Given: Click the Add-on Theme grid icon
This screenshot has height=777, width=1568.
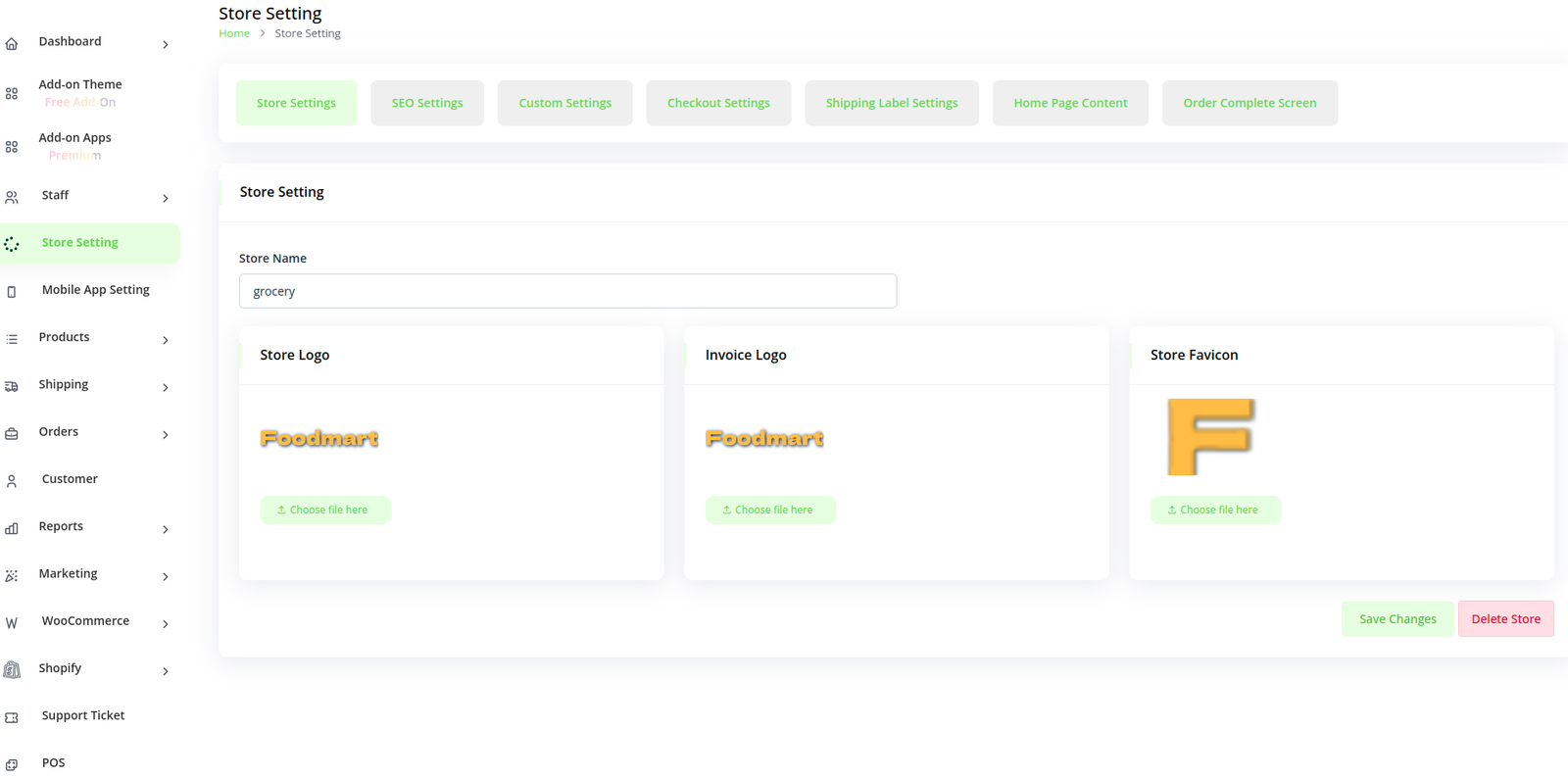Looking at the screenshot, I should point(12,94).
